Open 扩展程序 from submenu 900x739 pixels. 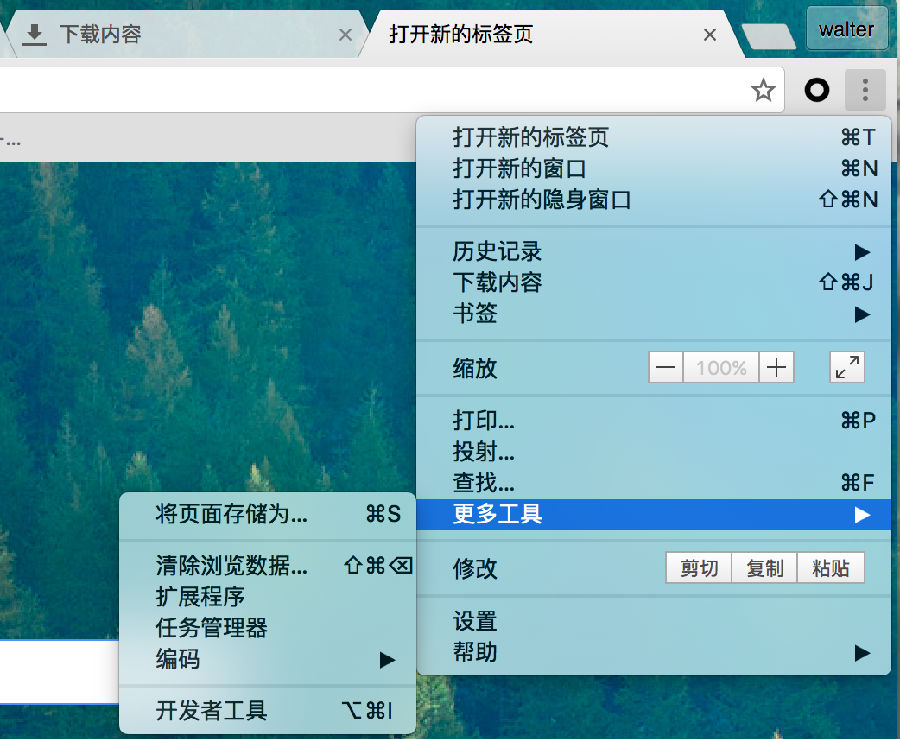click(x=267, y=597)
